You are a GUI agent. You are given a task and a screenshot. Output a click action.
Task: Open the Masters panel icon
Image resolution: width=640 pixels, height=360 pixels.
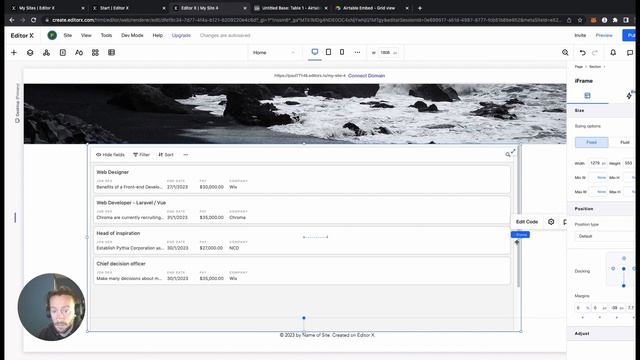pyautogui.click(x=47, y=52)
